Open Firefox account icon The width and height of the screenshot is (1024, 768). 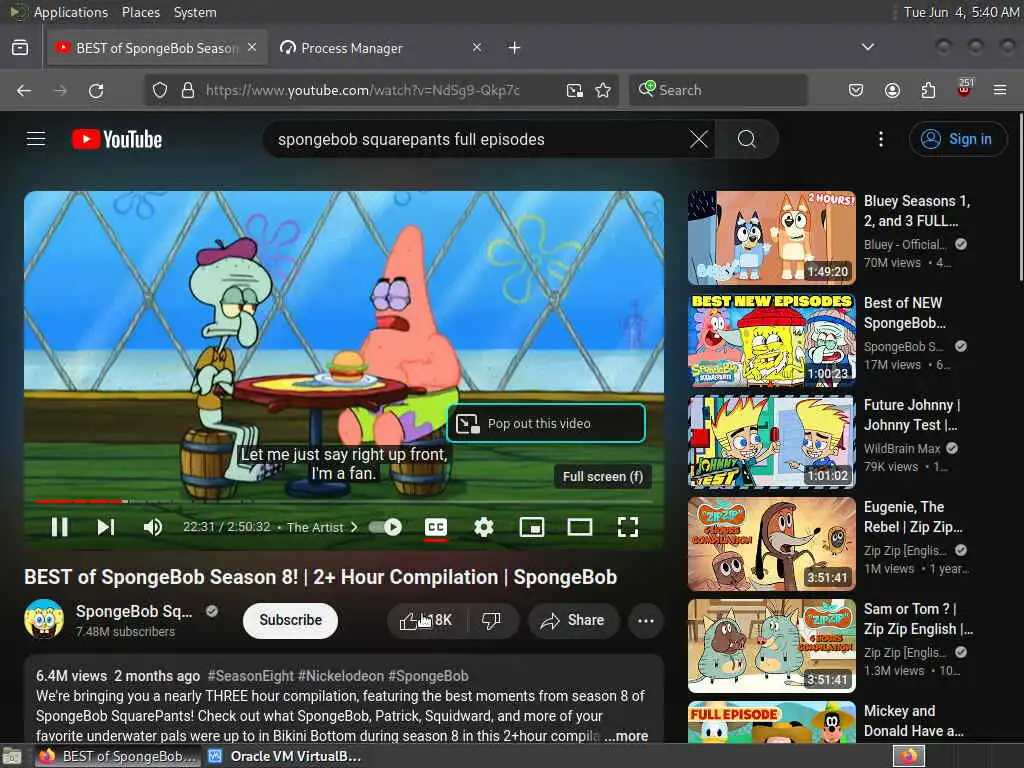click(892, 90)
